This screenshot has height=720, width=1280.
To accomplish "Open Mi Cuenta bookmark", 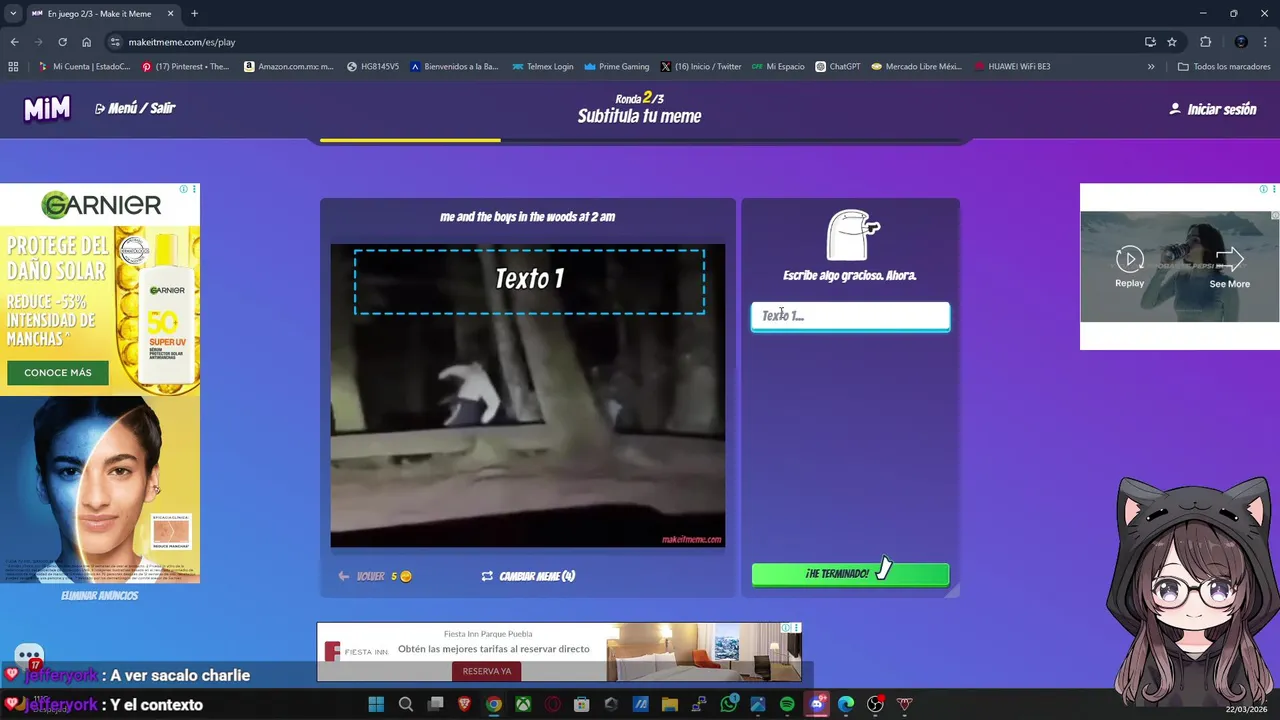I will tap(84, 67).
